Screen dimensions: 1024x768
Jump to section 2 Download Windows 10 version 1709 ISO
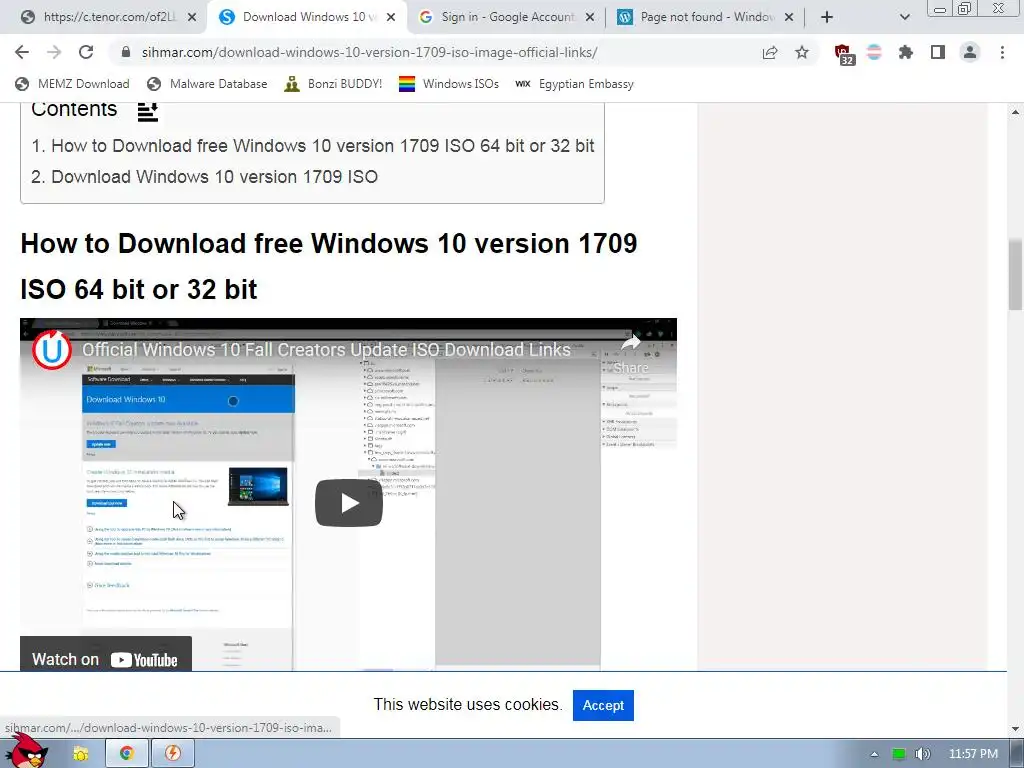tap(204, 177)
